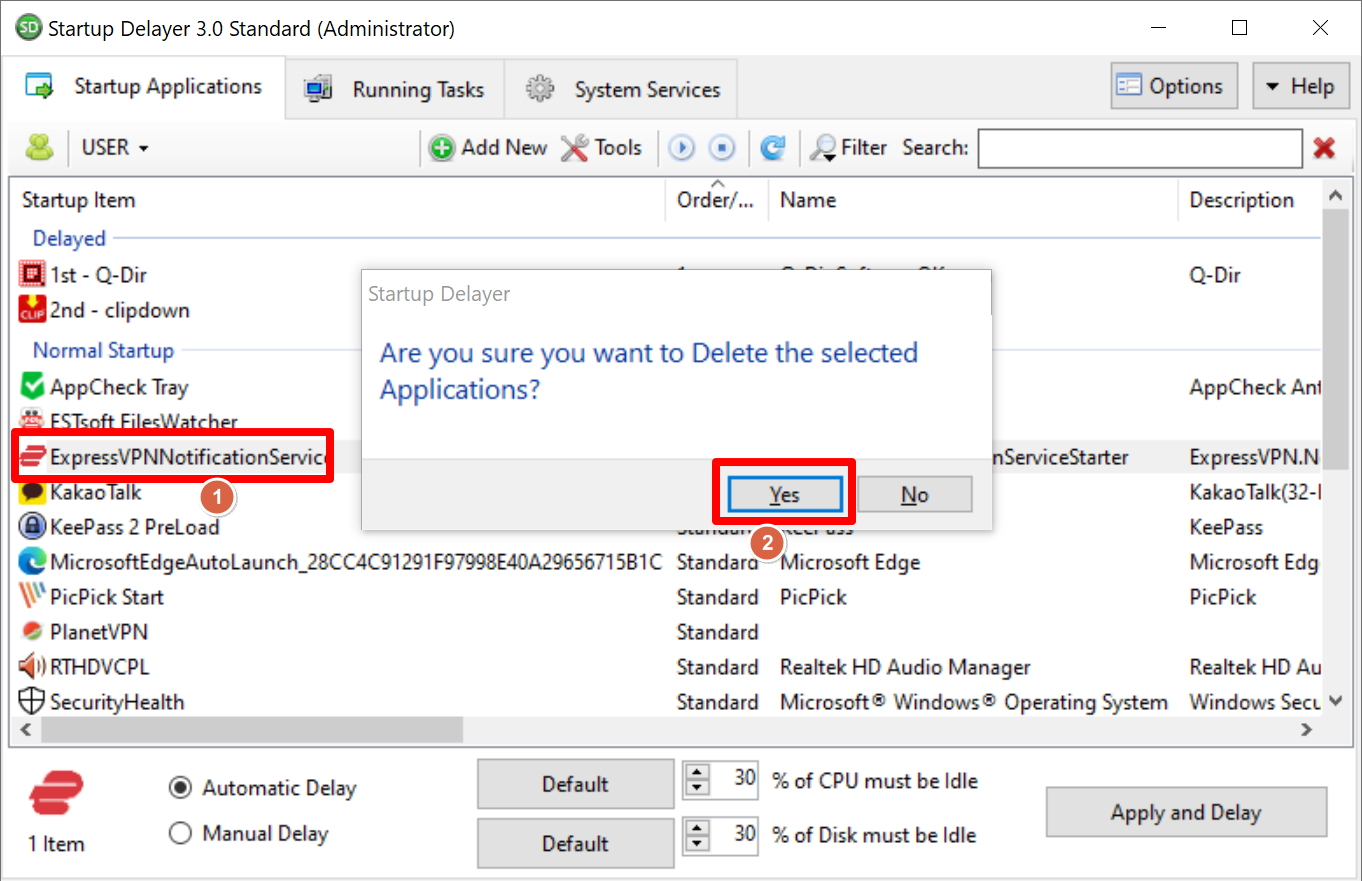Click the RTHDVCPL speaker icon
Image resolution: width=1362 pixels, height=881 pixels.
pyautogui.click(x=33, y=666)
